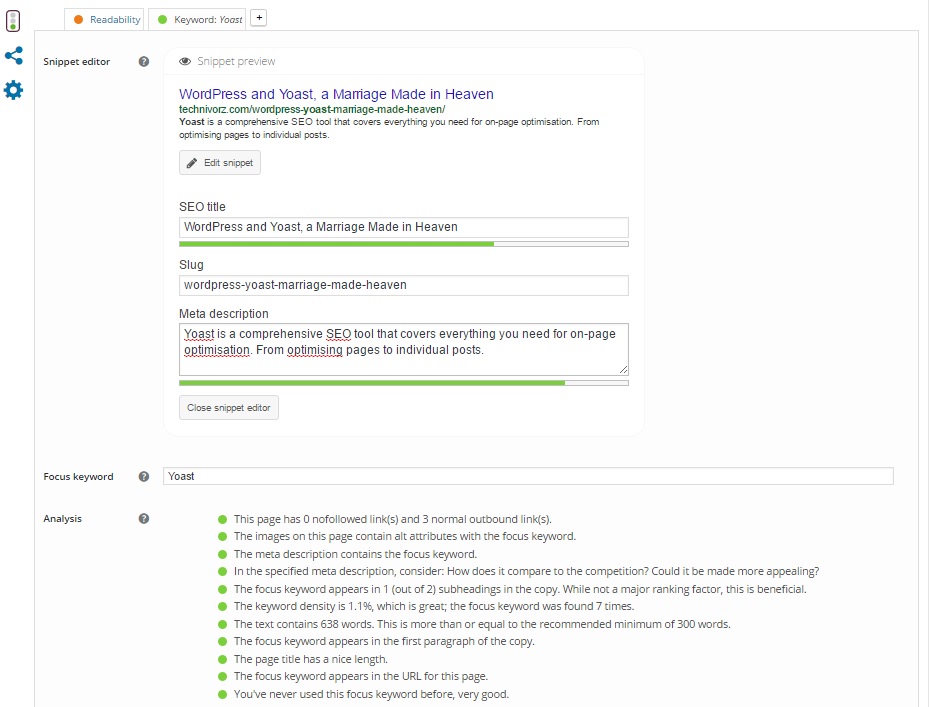The height and width of the screenshot is (707, 929).
Task: Click inside the Meta description textarea
Action: (403, 348)
